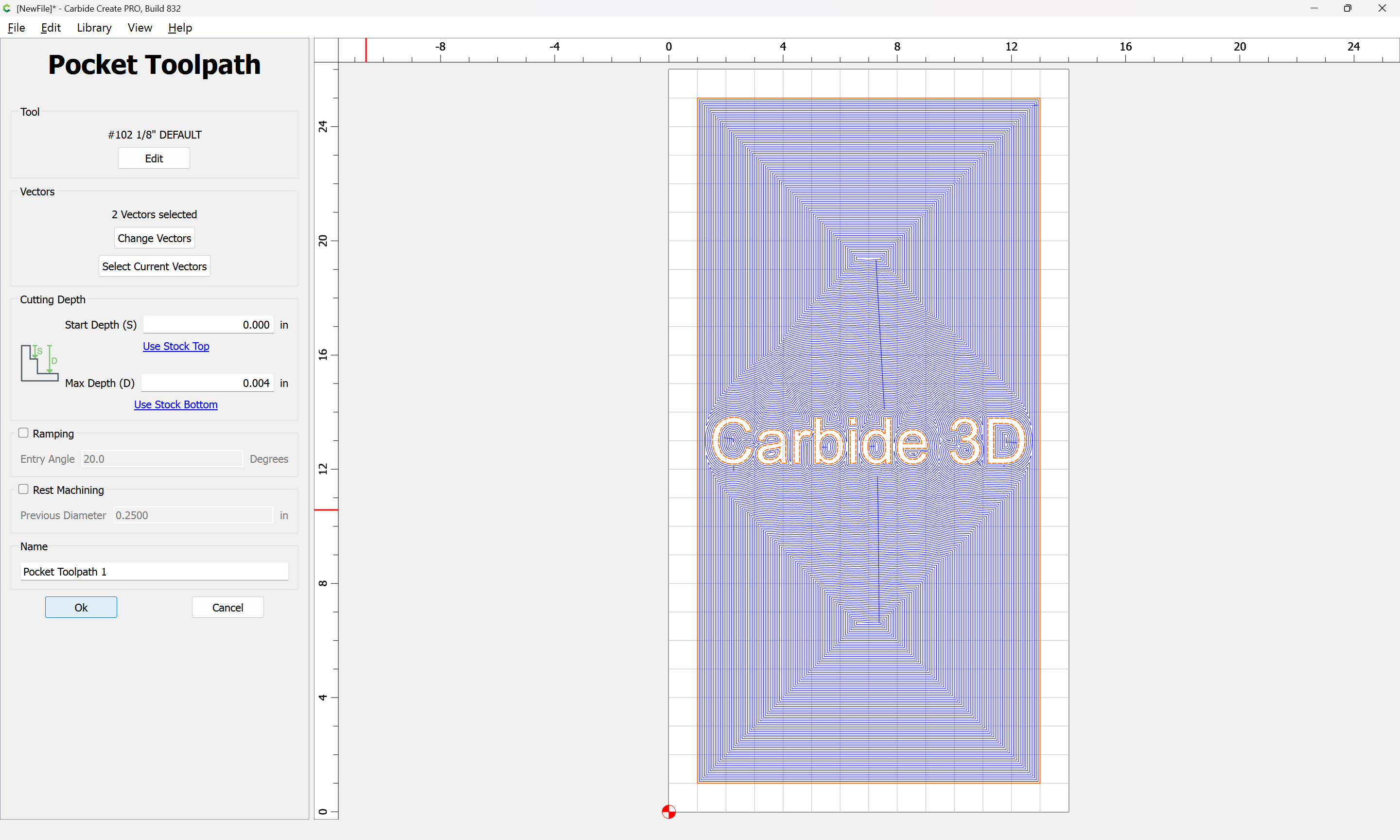Click the minimize window icon
Viewport: 1400px width, 840px height.
coord(1314,8)
